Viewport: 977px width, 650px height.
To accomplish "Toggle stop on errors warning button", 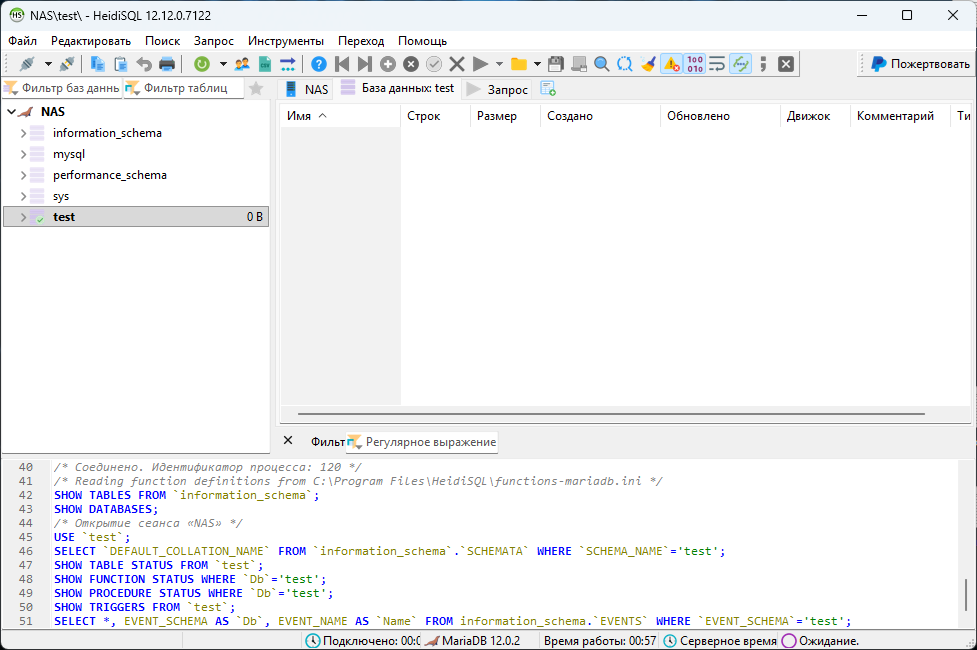I will click(x=671, y=64).
